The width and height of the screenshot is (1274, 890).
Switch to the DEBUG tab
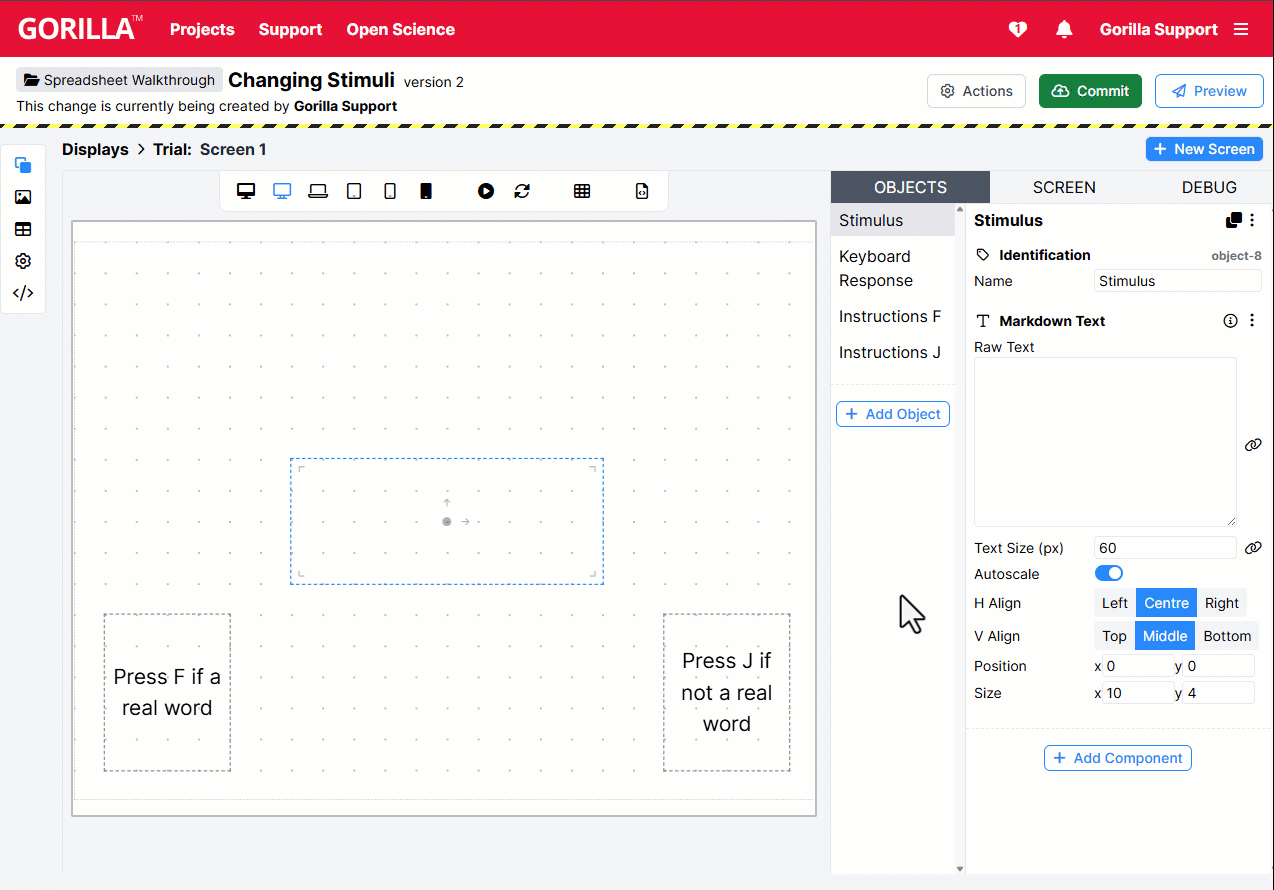(1209, 186)
